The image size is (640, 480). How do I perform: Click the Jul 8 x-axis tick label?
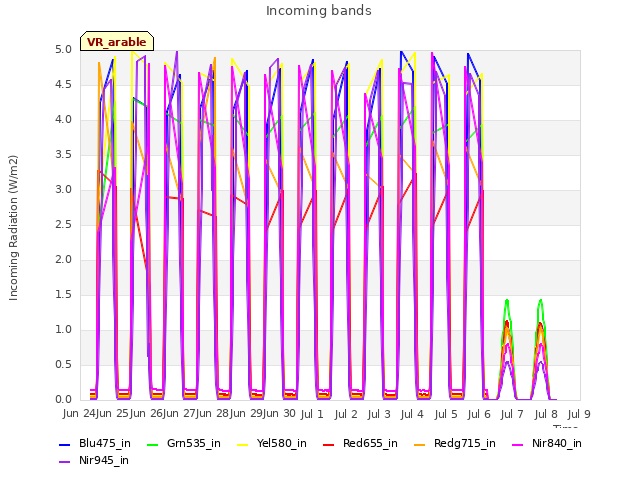point(546,414)
